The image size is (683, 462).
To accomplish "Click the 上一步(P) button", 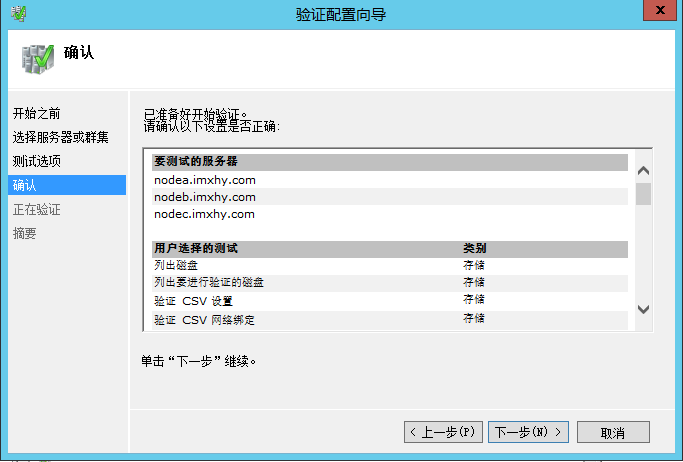I will (443, 432).
